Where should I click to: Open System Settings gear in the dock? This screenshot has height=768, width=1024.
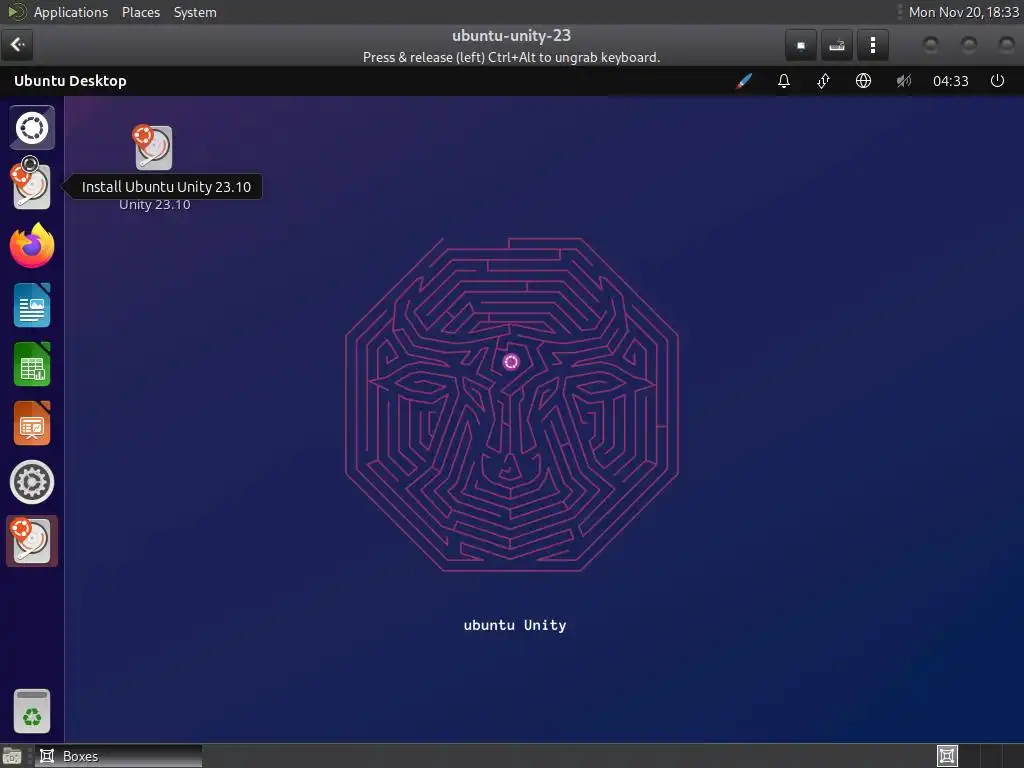point(31,482)
